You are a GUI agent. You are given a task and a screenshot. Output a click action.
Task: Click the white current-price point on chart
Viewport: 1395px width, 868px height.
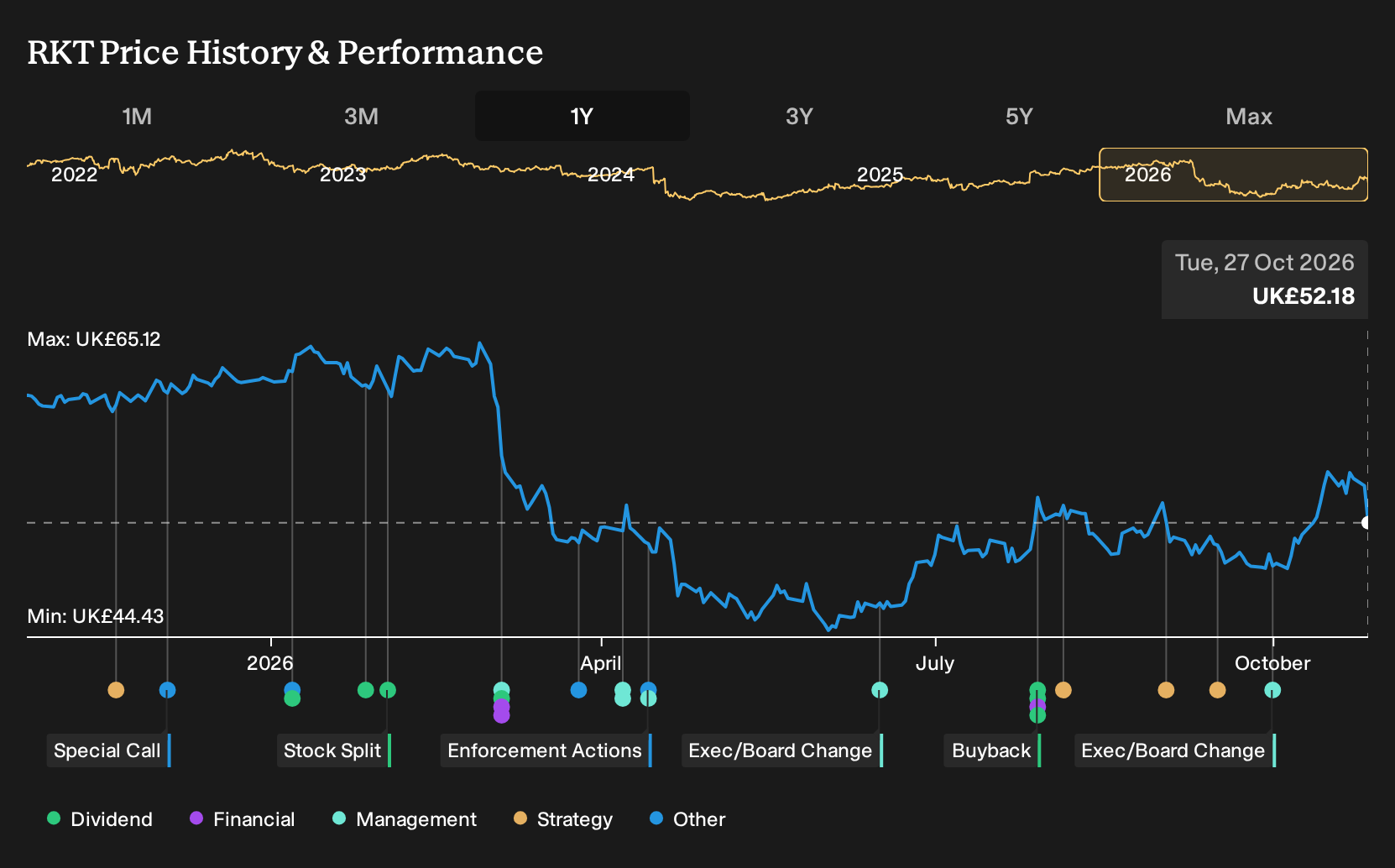(x=1366, y=523)
